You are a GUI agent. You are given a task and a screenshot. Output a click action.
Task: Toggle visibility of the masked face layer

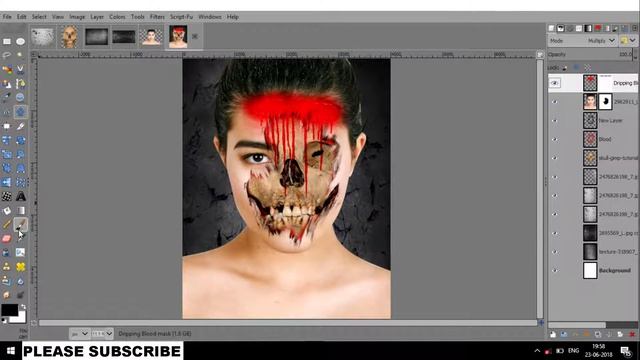point(554,102)
